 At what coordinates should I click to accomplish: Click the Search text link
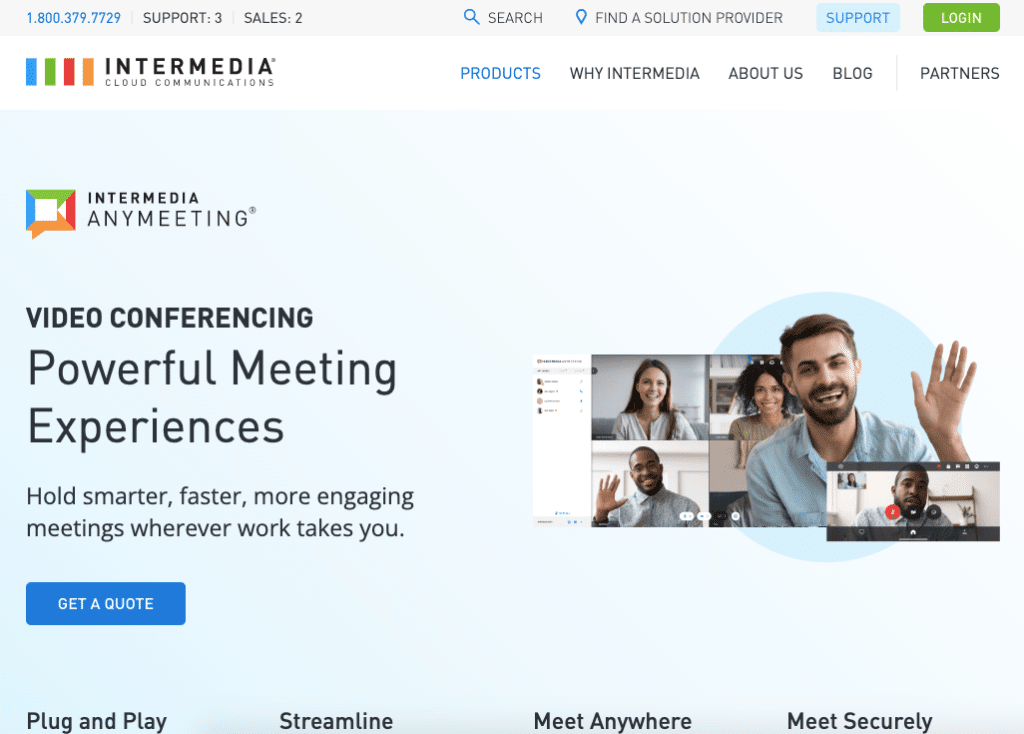(x=515, y=18)
